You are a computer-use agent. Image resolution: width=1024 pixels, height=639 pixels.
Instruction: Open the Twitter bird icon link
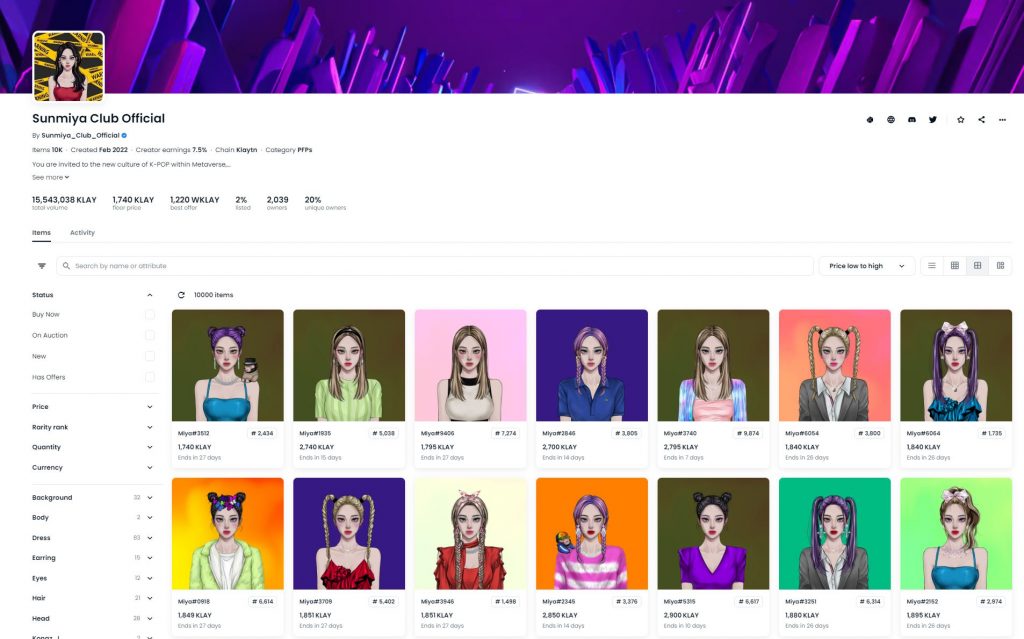pos(933,120)
